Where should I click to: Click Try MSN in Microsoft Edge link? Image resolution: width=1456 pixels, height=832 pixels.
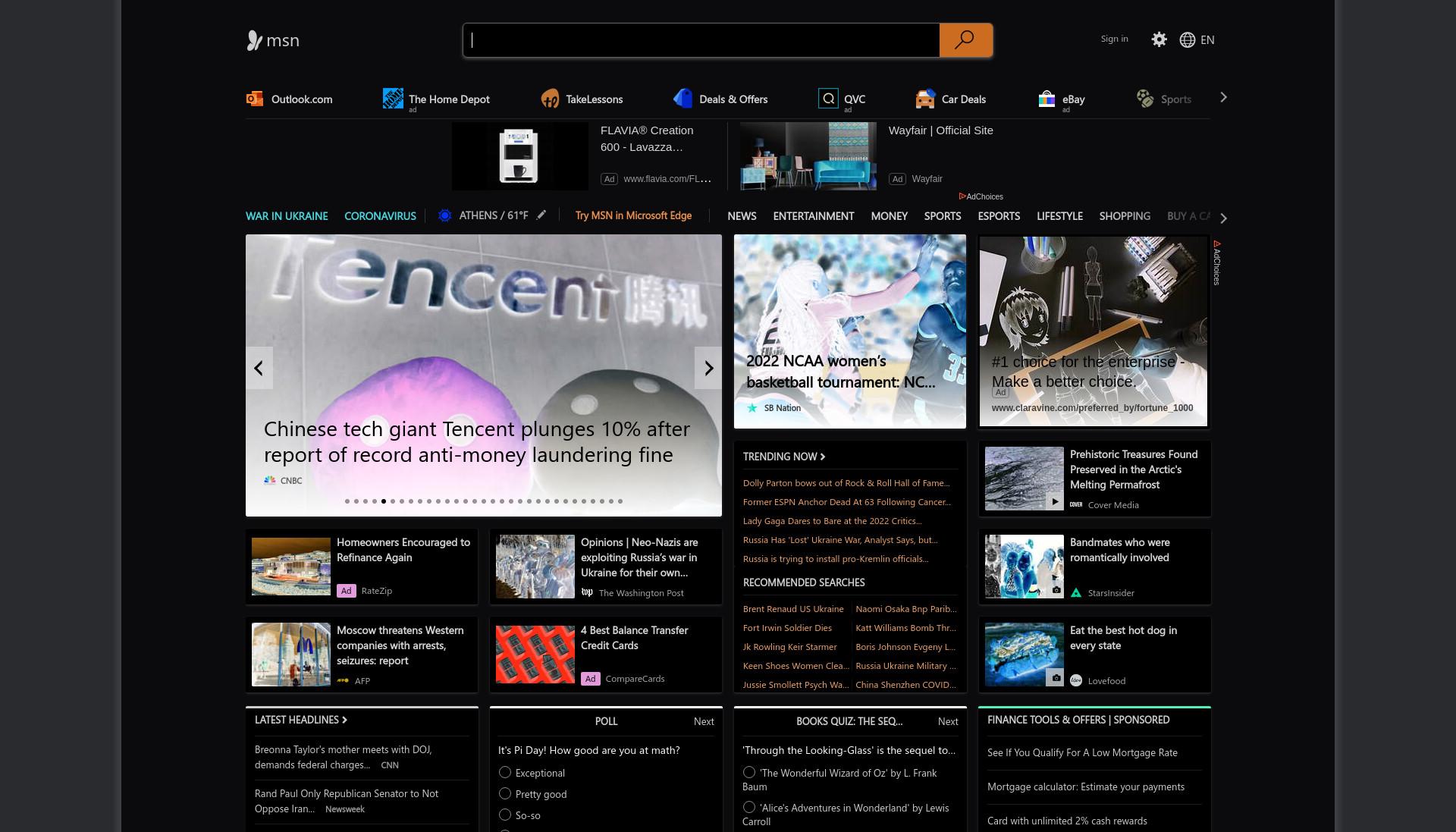click(633, 215)
